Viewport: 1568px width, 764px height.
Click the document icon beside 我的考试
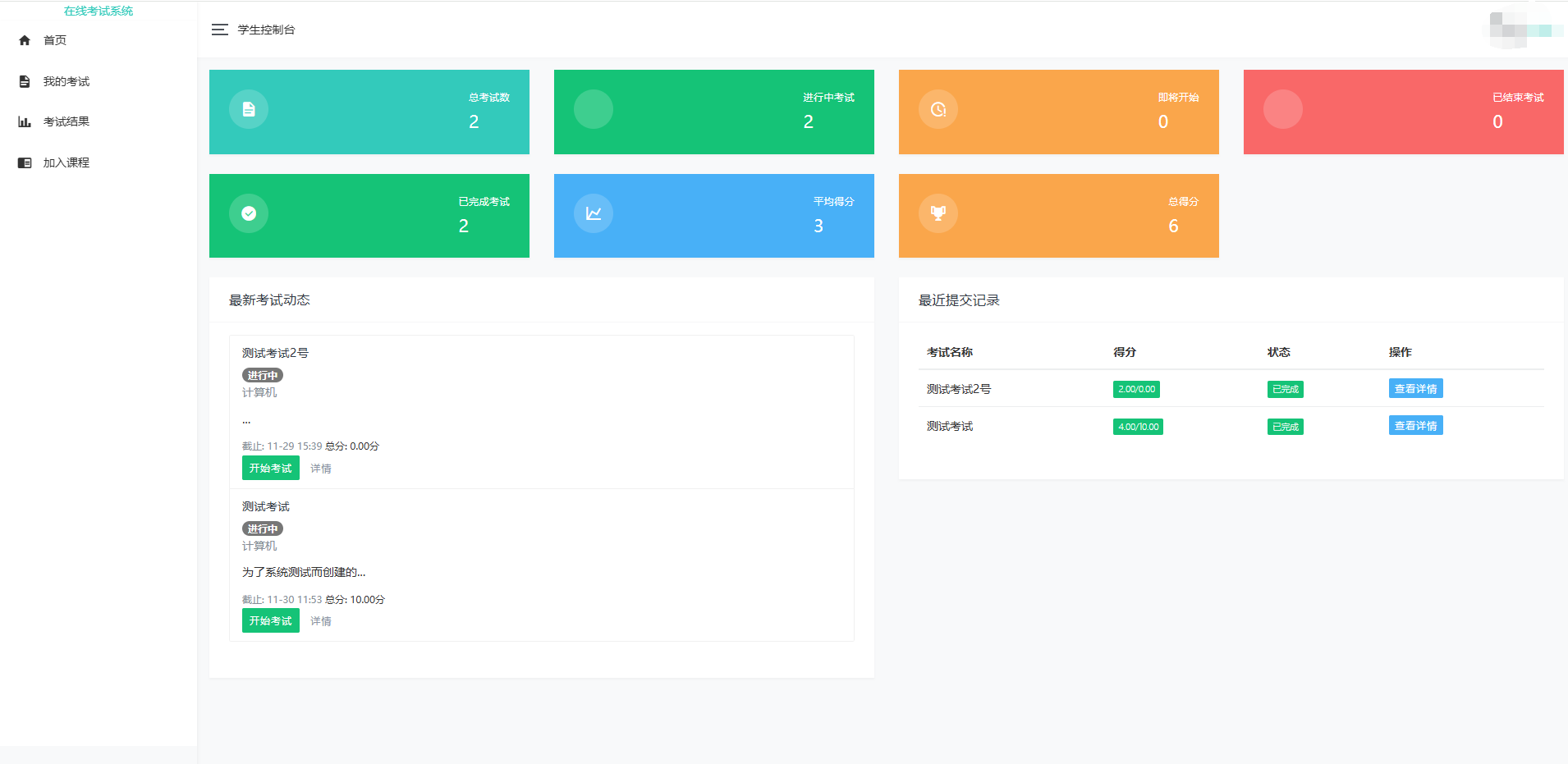point(25,81)
